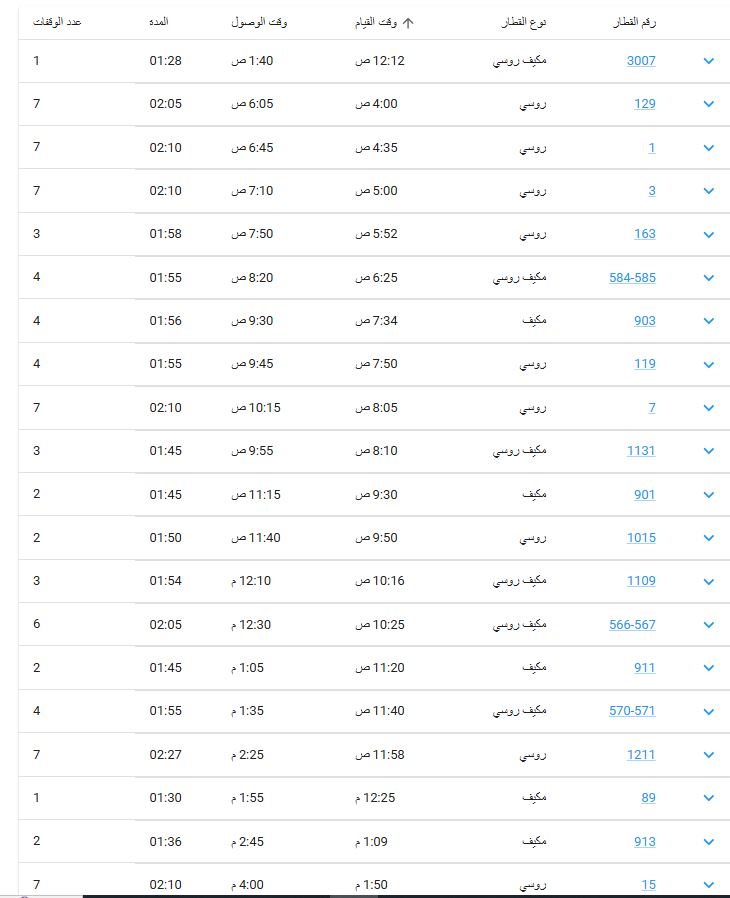Expand the chevron beside train 89

(x=709, y=798)
